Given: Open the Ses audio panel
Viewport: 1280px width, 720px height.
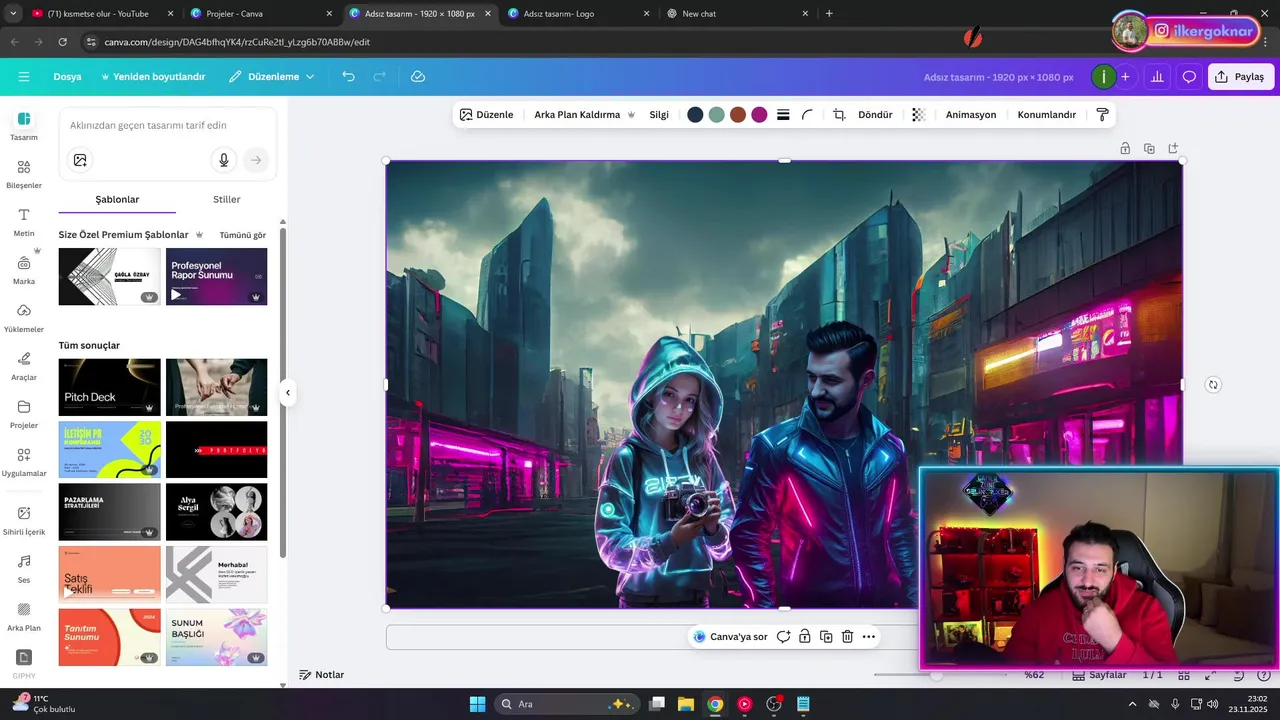Looking at the screenshot, I should click(x=24, y=567).
